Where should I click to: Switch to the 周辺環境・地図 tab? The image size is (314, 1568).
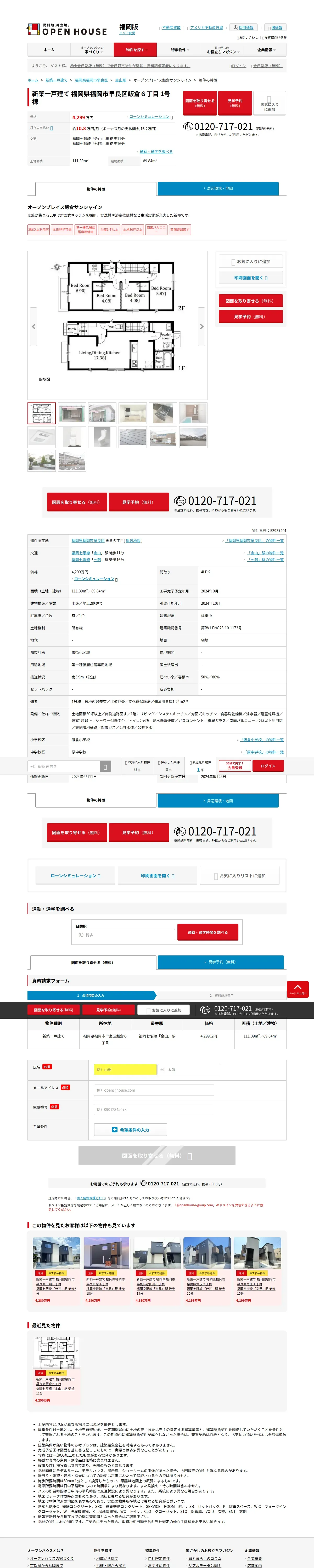[x=218, y=189]
